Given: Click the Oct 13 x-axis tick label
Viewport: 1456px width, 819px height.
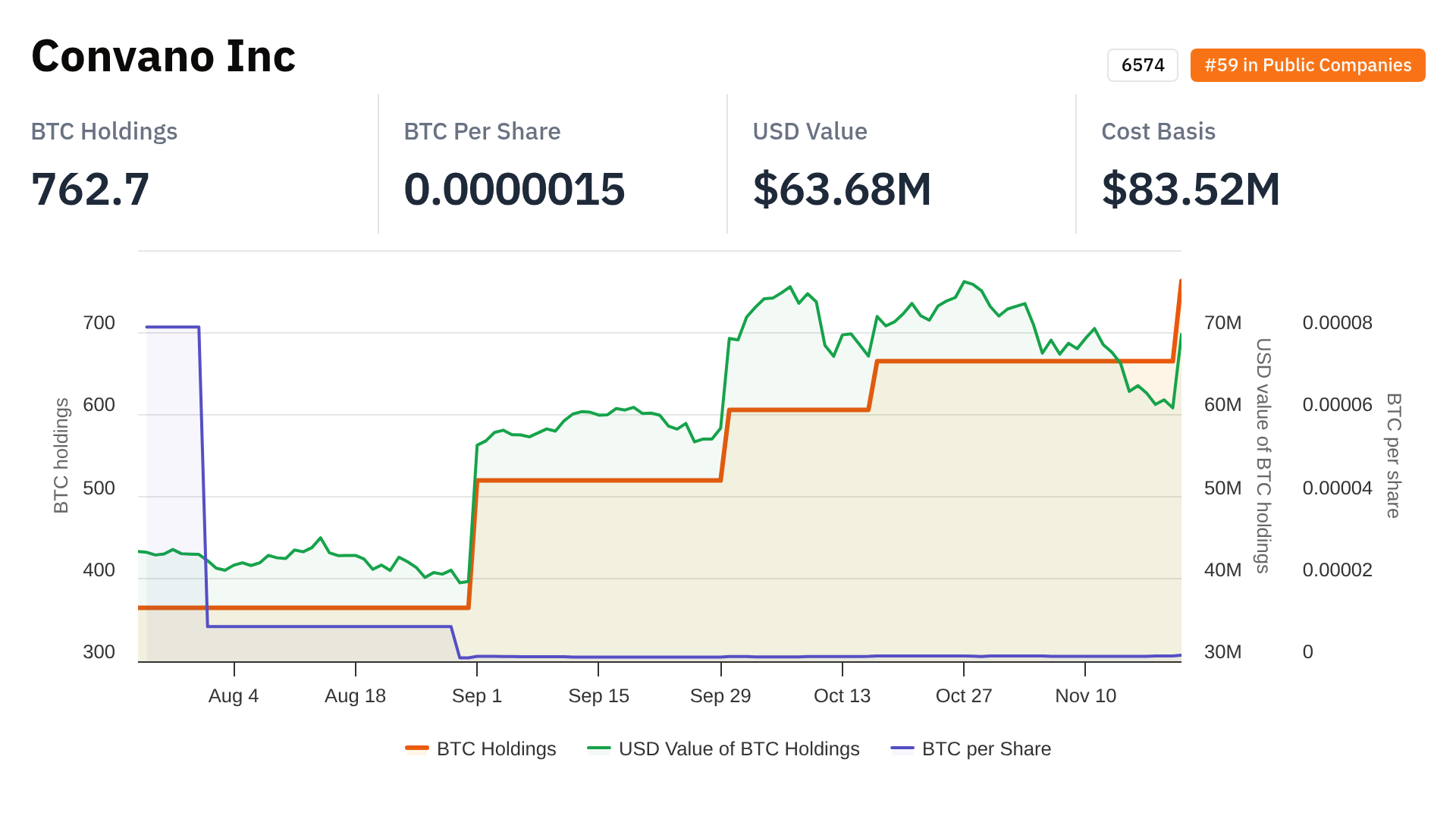Looking at the screenshot, I should (x=842, y=695).
